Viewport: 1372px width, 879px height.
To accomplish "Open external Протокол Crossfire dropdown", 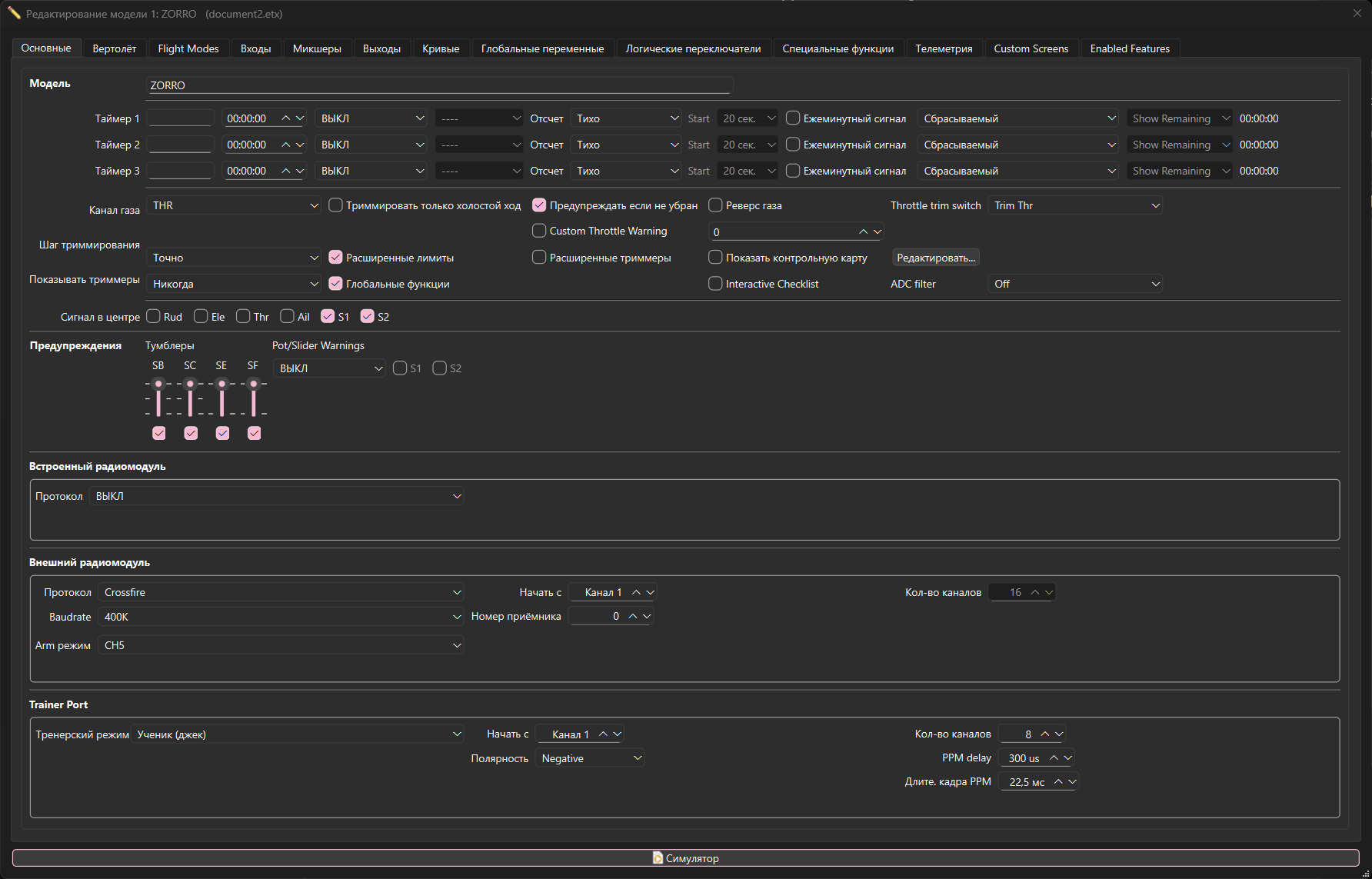I will [x=281, y=592].
